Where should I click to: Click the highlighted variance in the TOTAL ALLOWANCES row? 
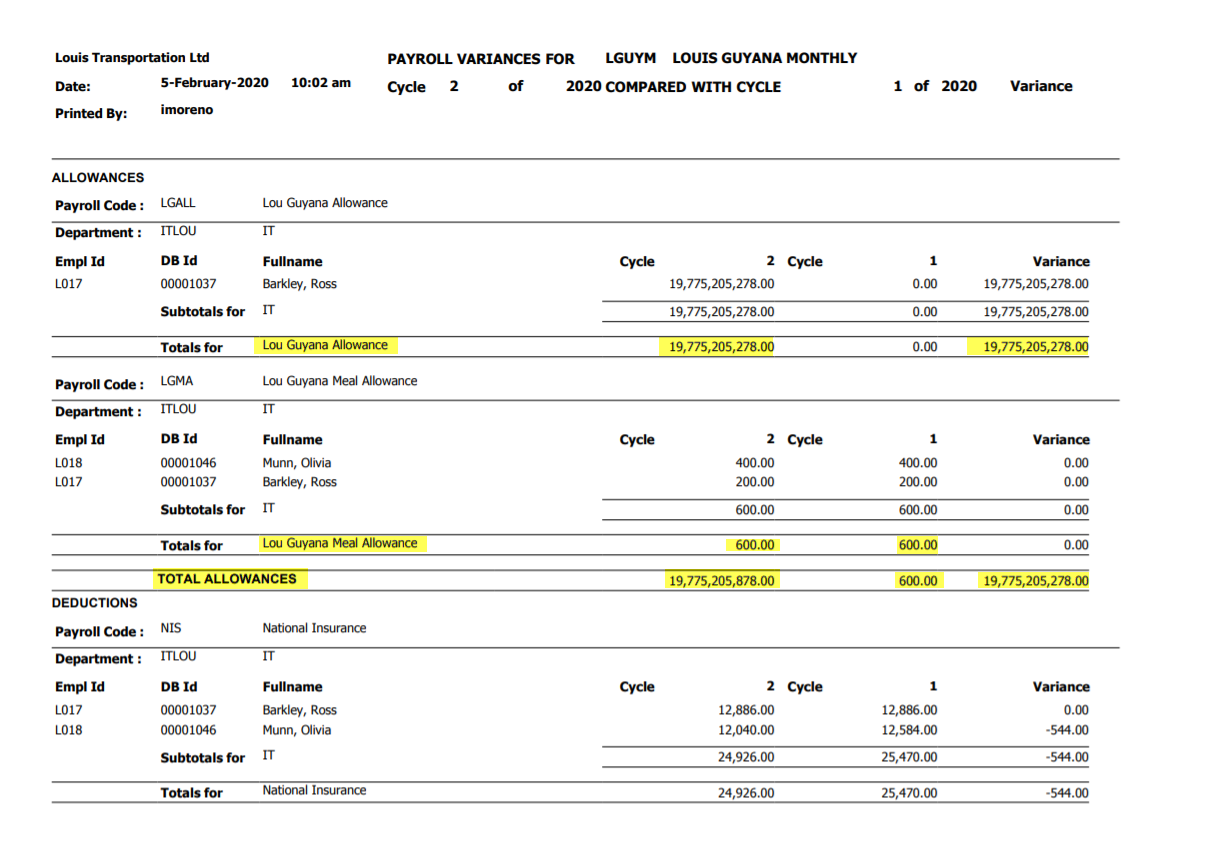click(x=1036, y=581)
